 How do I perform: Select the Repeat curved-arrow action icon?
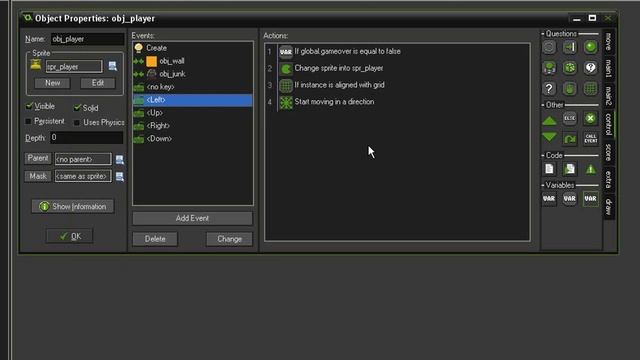(570, 139)
